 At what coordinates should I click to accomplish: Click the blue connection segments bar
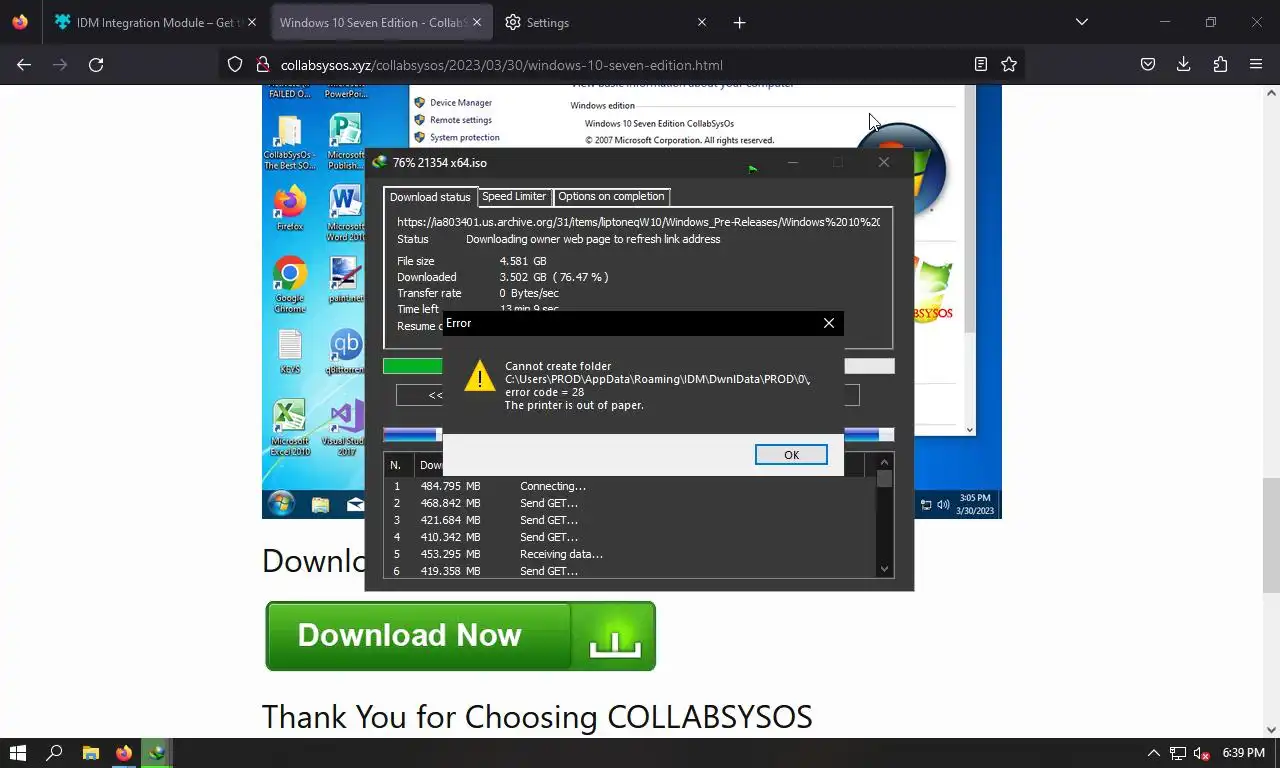point(411,434)
